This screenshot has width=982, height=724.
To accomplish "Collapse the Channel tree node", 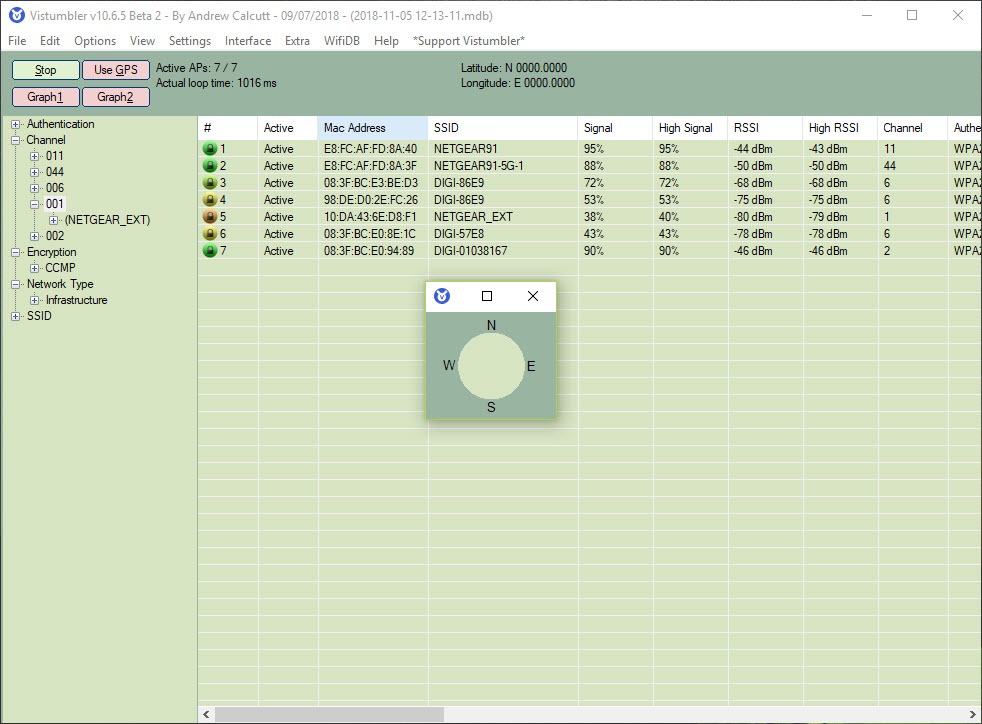I will [16, 140].
